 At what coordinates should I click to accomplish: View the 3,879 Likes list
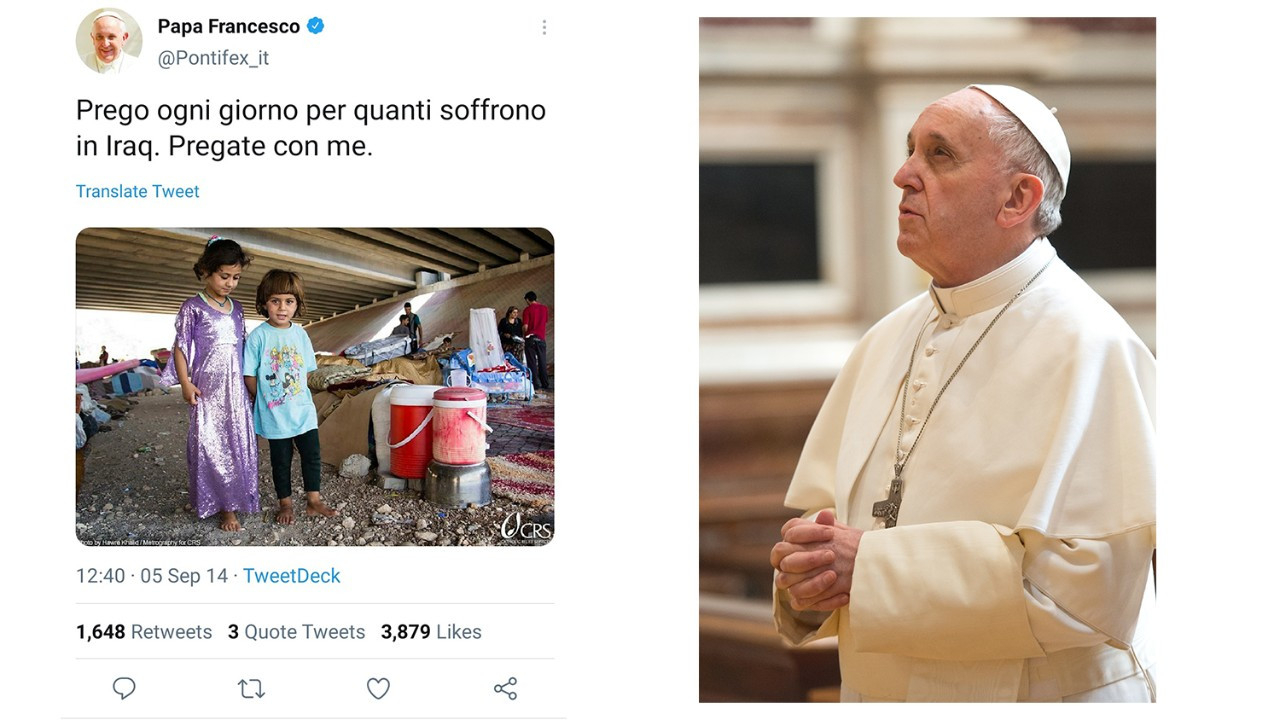coord(431,632)
